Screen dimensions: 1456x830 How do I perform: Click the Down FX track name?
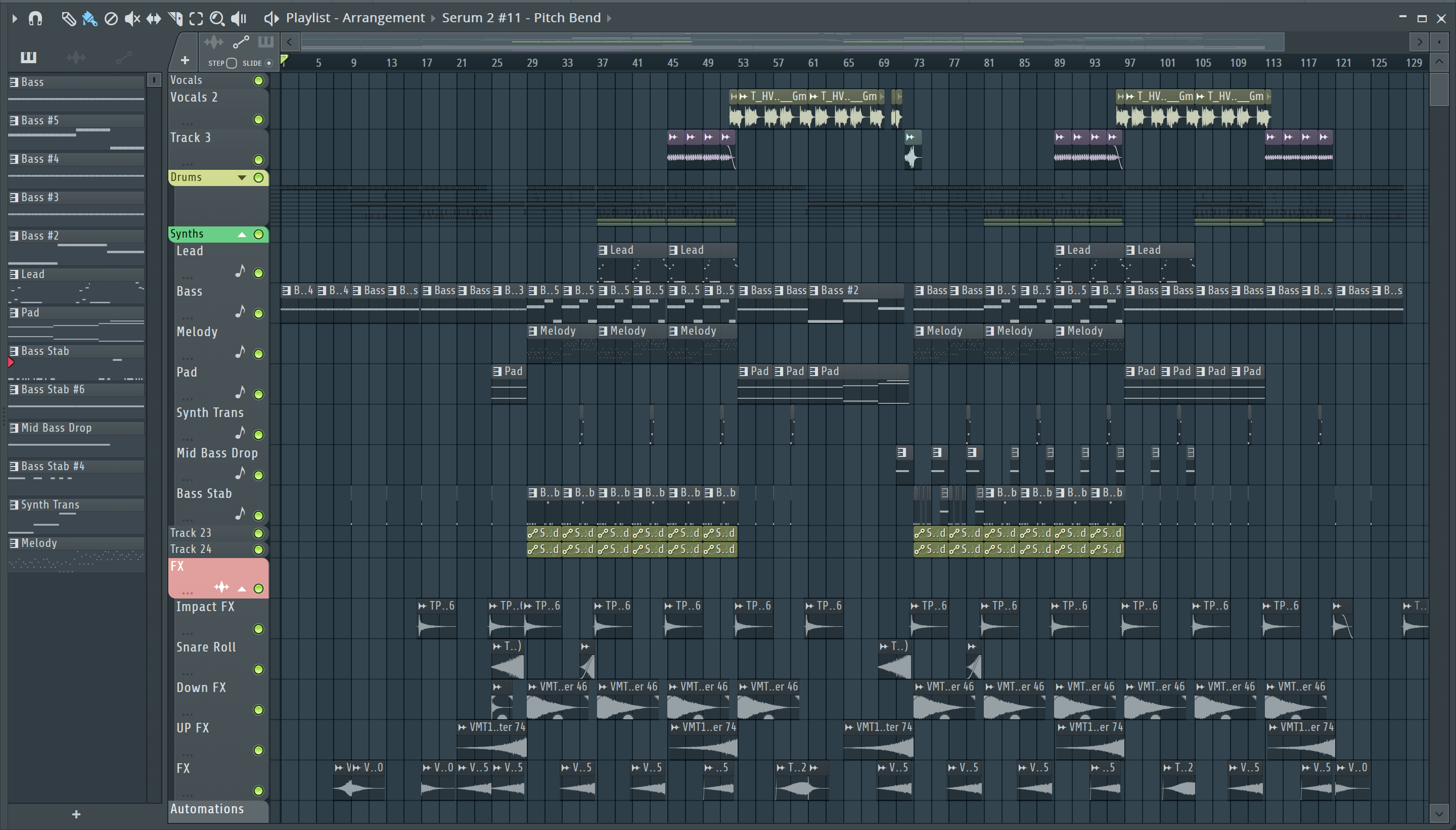[x=201, y=688]
